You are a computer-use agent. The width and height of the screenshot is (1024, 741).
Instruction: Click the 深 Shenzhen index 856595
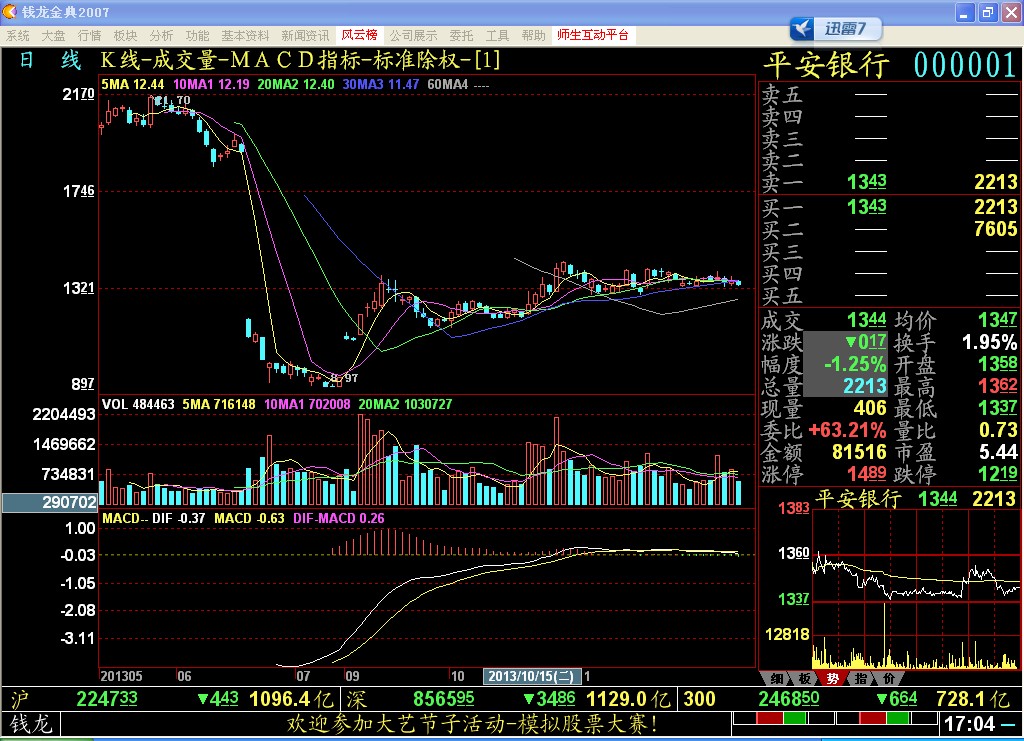coord(443,699)
